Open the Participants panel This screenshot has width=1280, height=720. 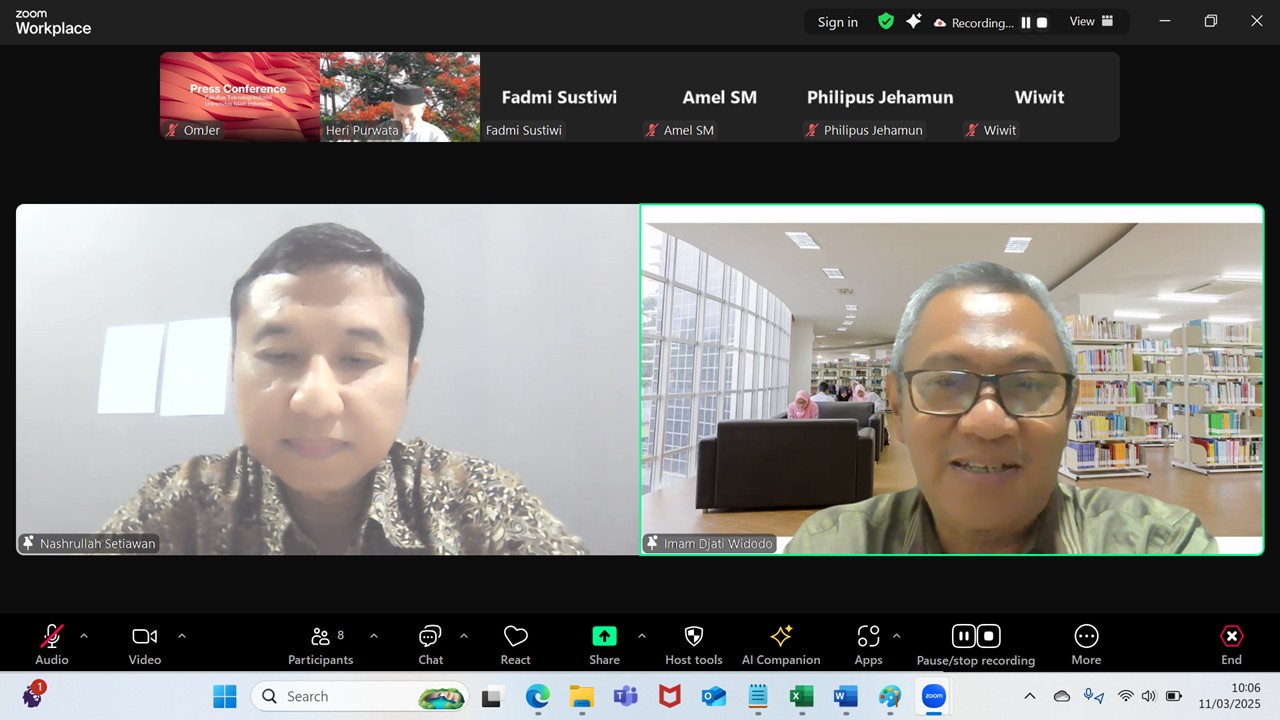pos(320,645)
